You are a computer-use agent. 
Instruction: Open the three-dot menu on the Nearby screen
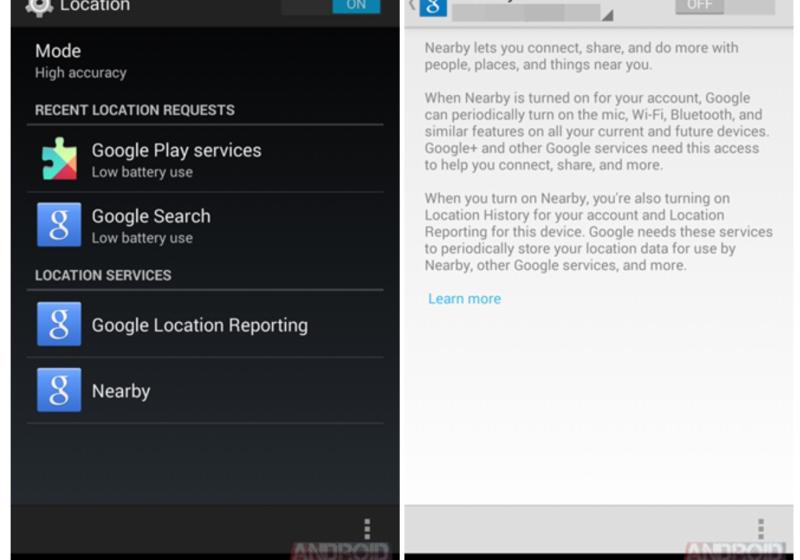(x=761, y=528)
